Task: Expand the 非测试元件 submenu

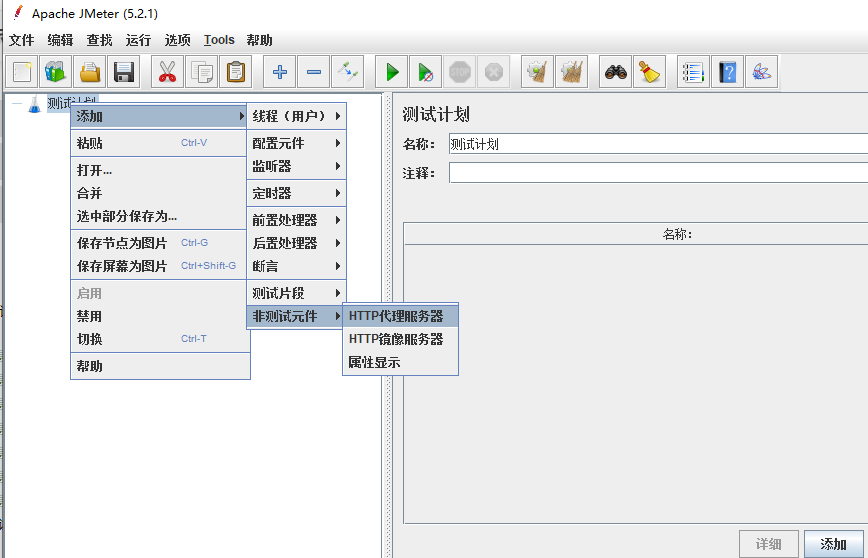Action: click(296, 316)
